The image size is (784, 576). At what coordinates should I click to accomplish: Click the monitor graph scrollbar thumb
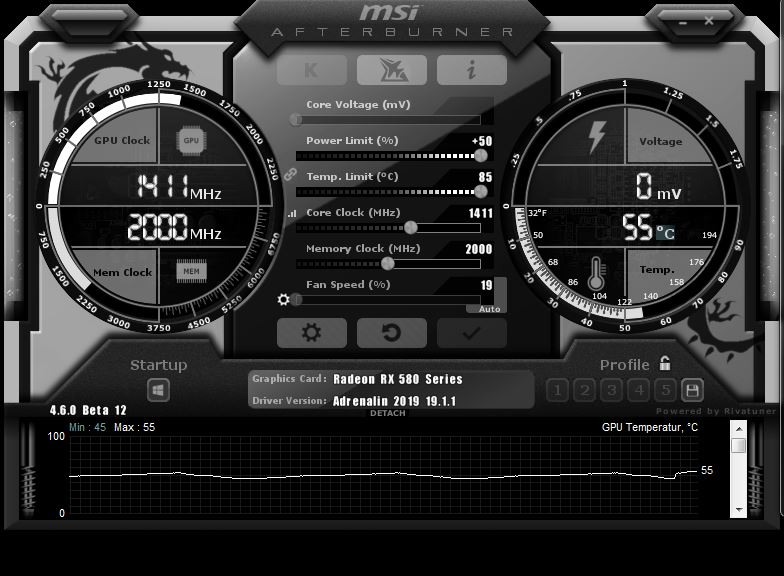tap(738, 446)
